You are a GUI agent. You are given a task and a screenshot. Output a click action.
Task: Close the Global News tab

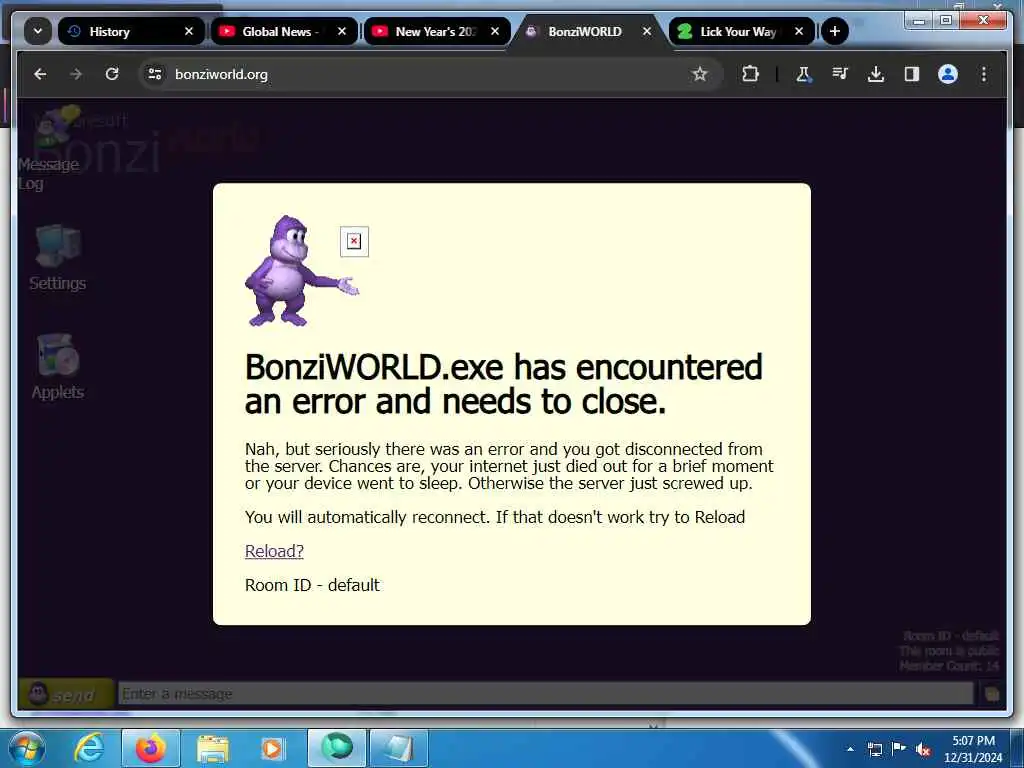[x=342, y=31]
